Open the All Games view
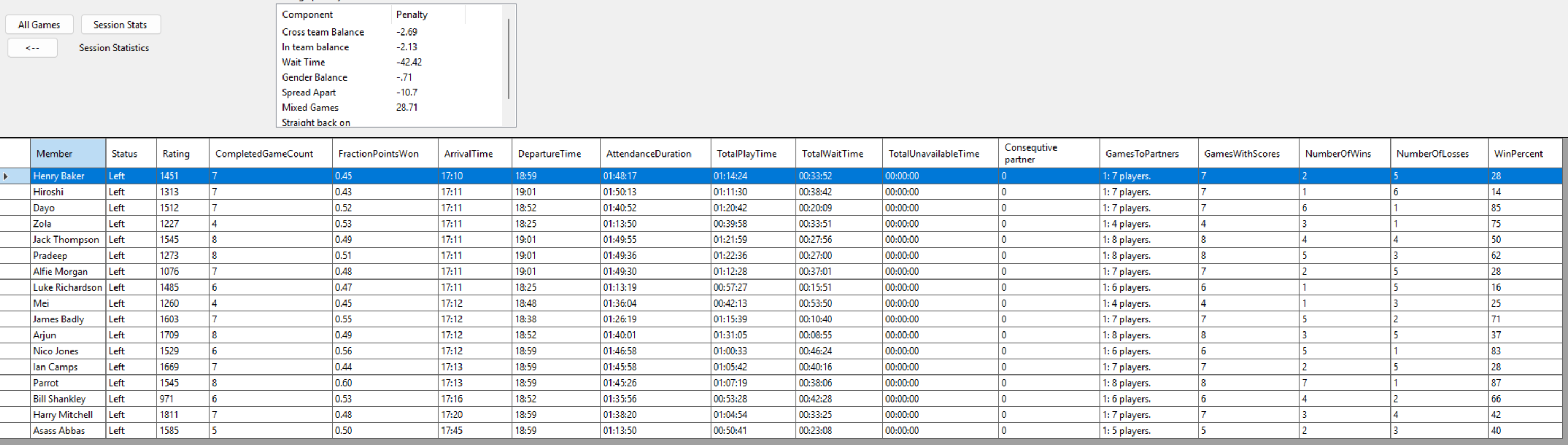 [x=39, y=25]
